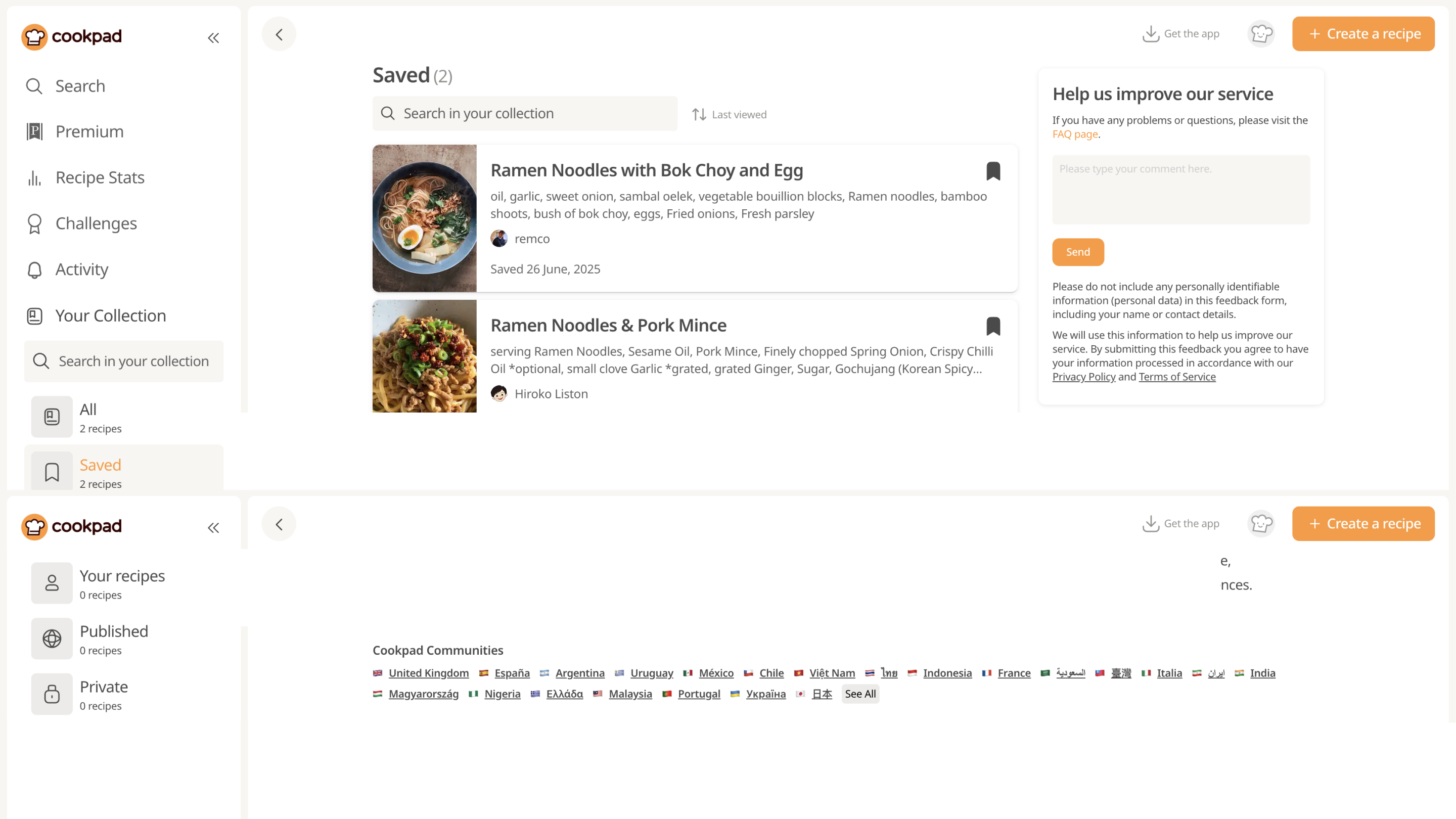Select the Saved collection bookmark icon
This screenshot has width=1456, height=819.
[x=52, y=472]
